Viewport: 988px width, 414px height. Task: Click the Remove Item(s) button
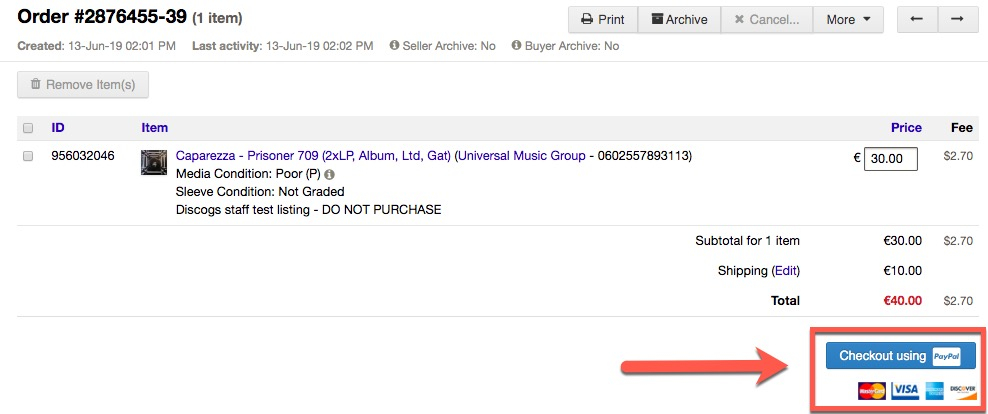tap(83, 85)
